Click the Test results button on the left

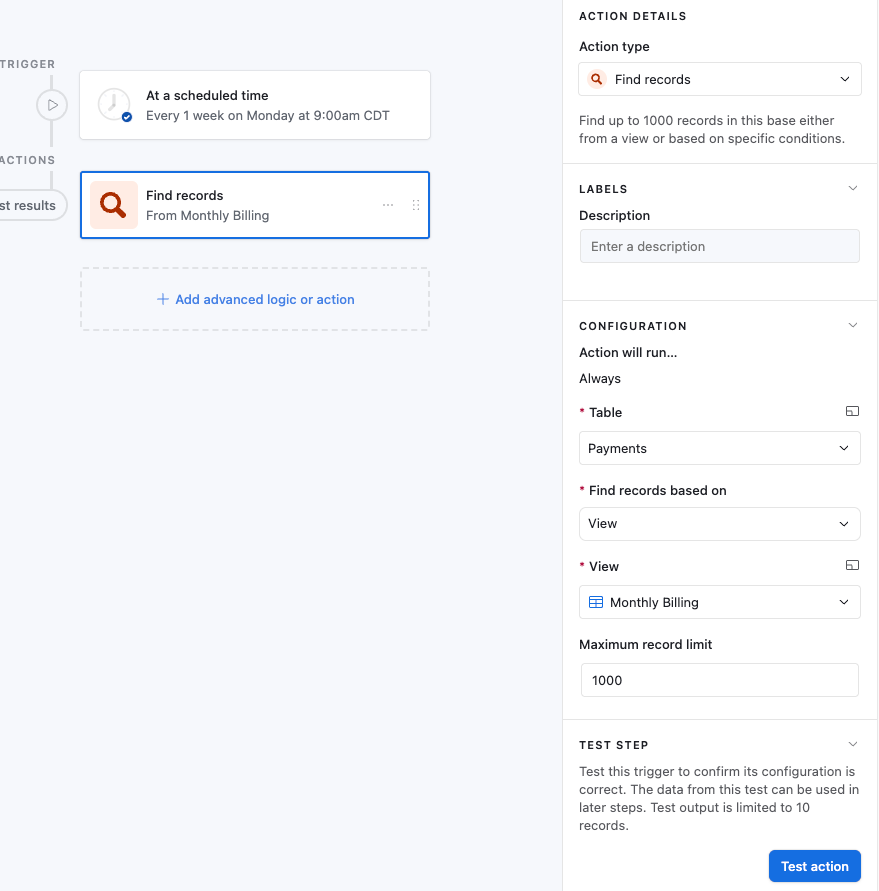pyautogui.click(x=26, y=205)
